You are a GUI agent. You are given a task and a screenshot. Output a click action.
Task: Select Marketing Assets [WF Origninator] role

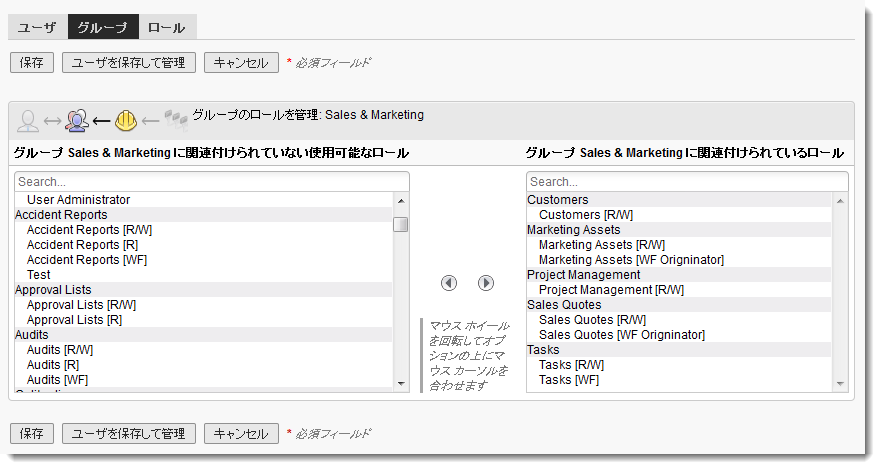(x=679, y=260)
